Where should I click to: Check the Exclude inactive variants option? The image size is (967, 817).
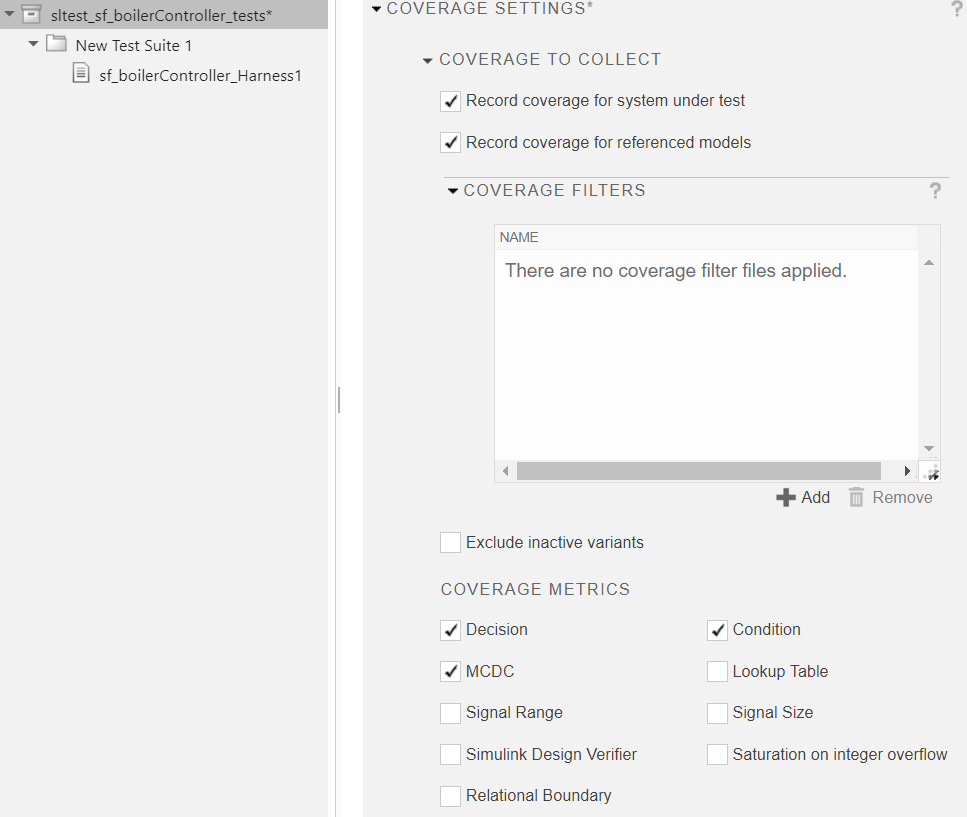[x=450, y=542]
